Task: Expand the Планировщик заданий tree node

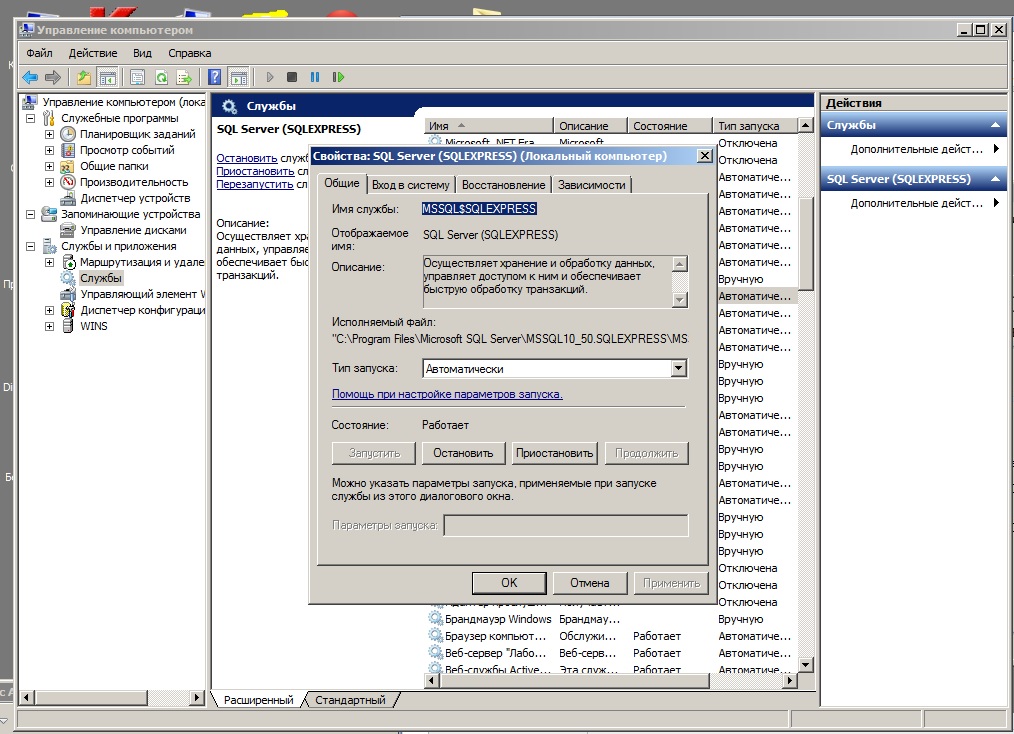Action: point(49,135)
